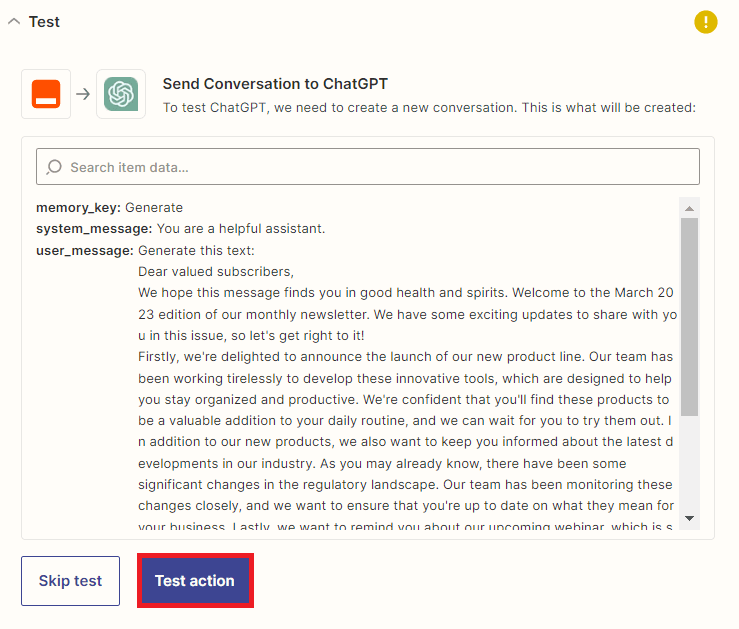The image size is (739, 629).
Task: Select the user_message field label
Action: (84, 250)
